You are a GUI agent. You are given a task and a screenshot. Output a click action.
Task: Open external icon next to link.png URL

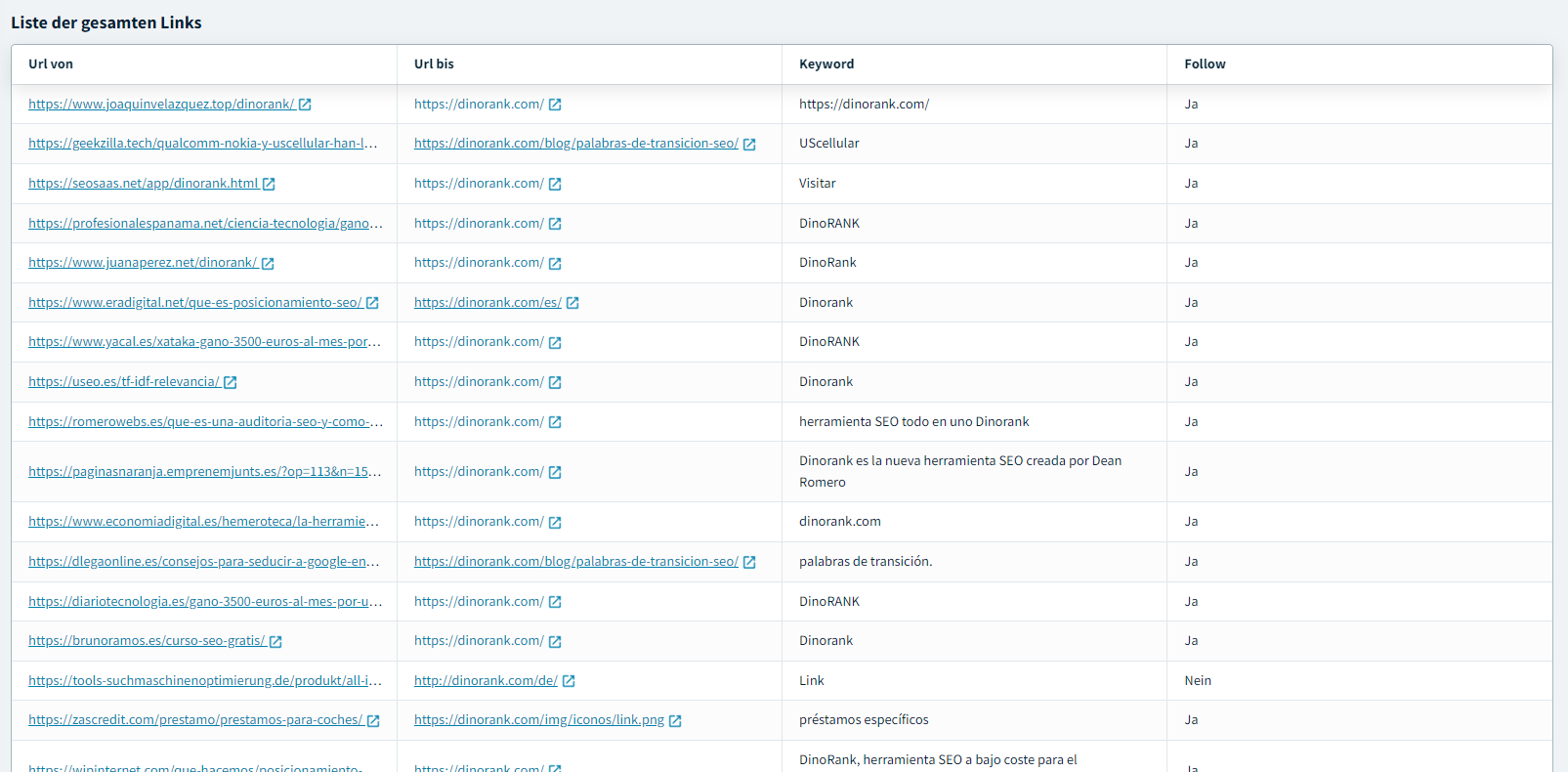675,721
